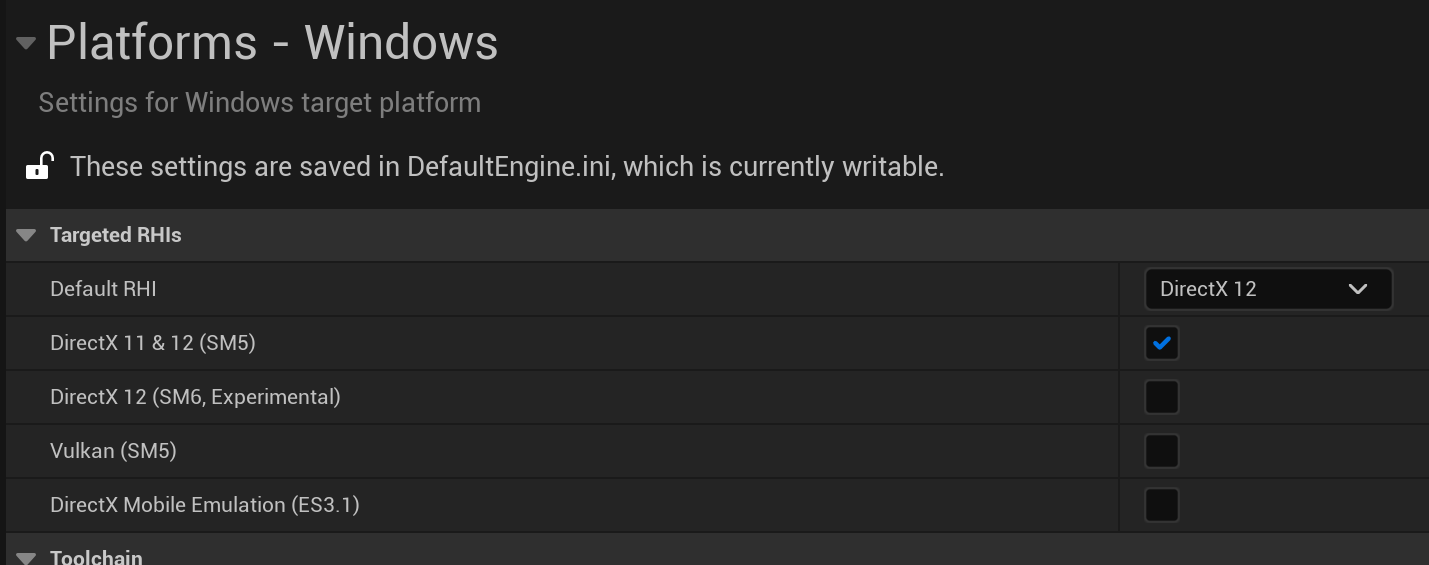This screenshot has height=565, width=1429.
Task: Click the DefaultEngine.ini writable status message
Action: (x=507, y=166)
